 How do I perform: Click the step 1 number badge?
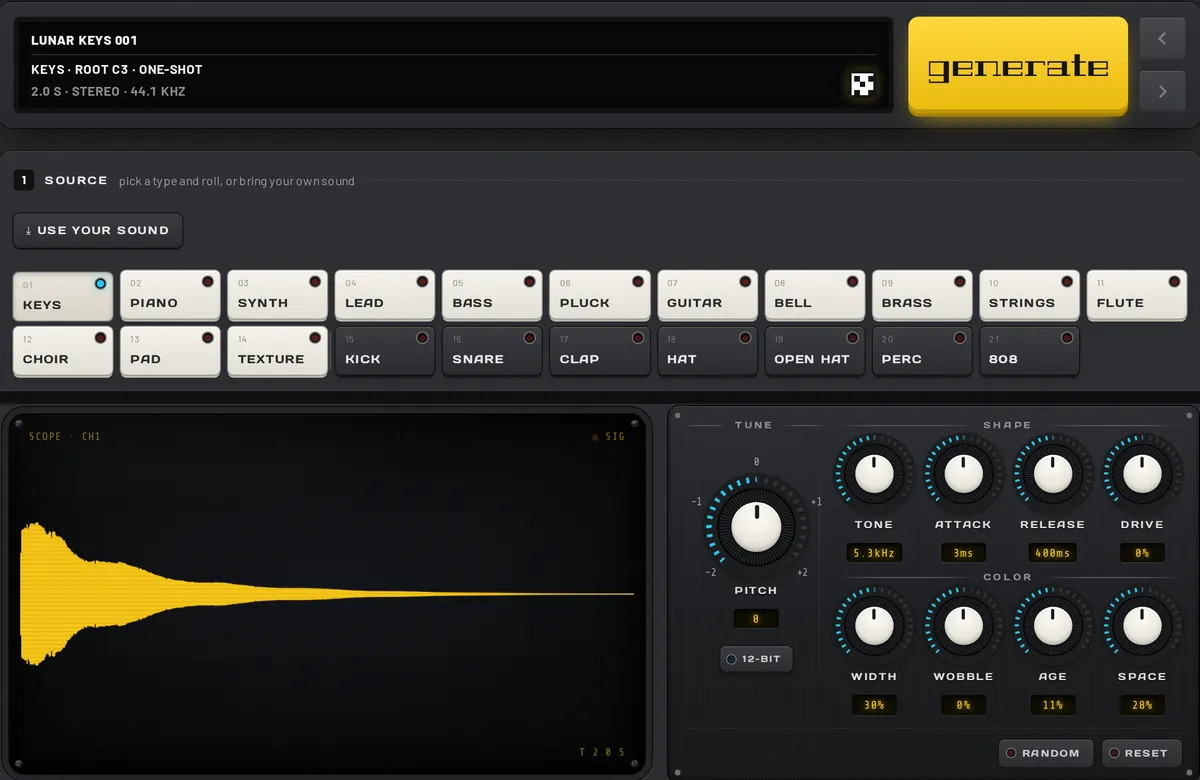click(x=24, y=180)
